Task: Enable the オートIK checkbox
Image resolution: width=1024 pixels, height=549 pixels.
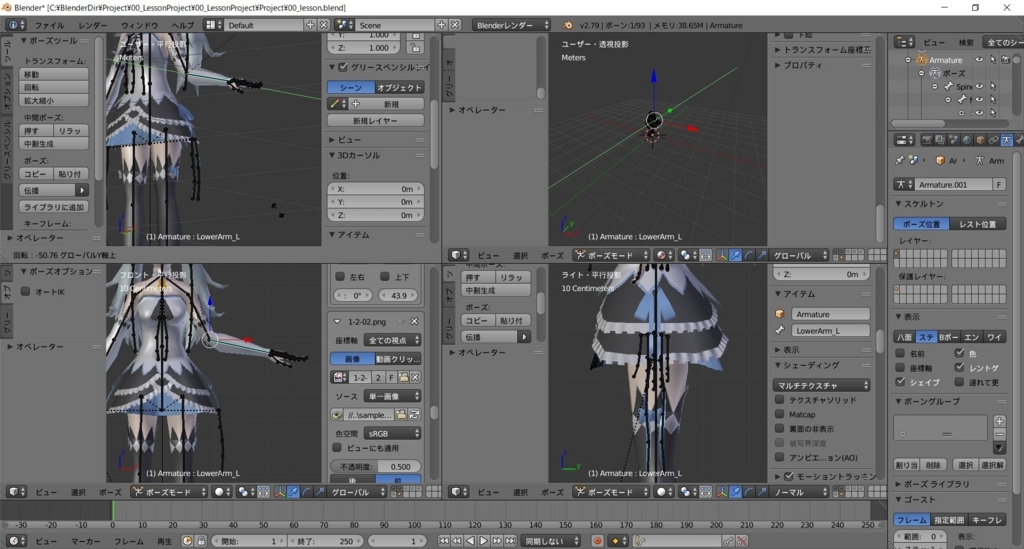Action: (x=25, y=291)
